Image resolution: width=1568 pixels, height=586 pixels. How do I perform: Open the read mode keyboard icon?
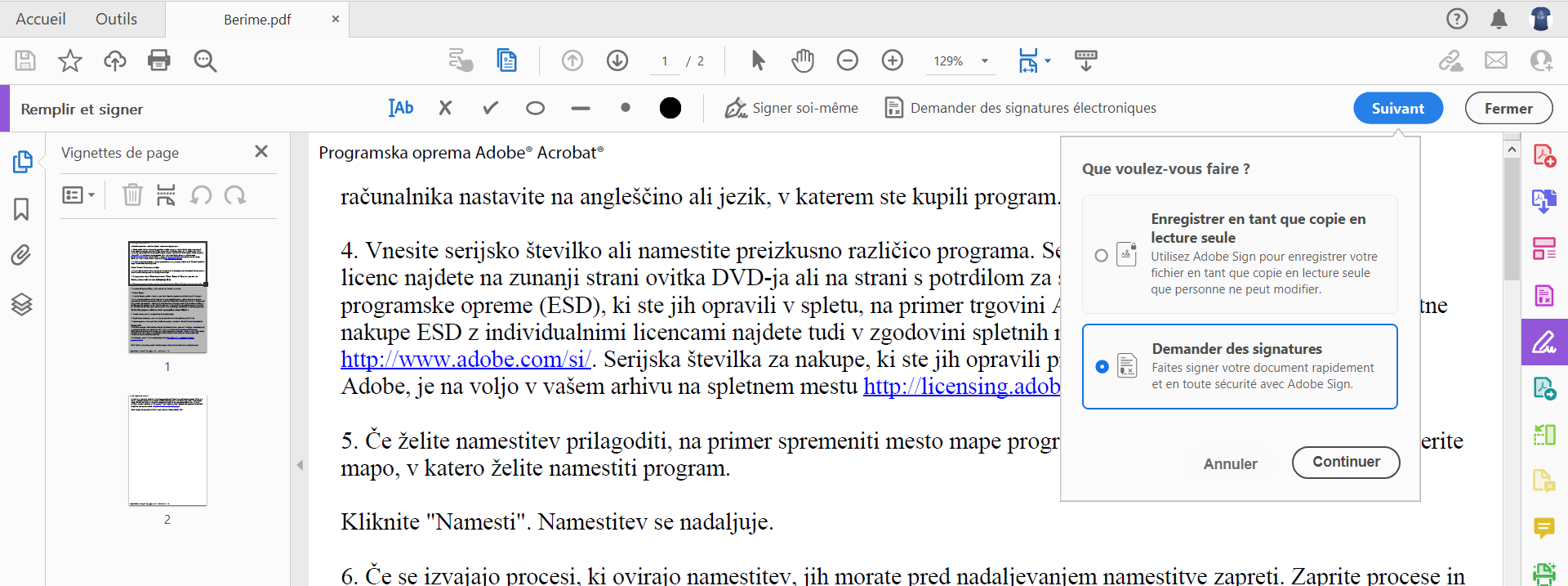(x=1086, y=60)
